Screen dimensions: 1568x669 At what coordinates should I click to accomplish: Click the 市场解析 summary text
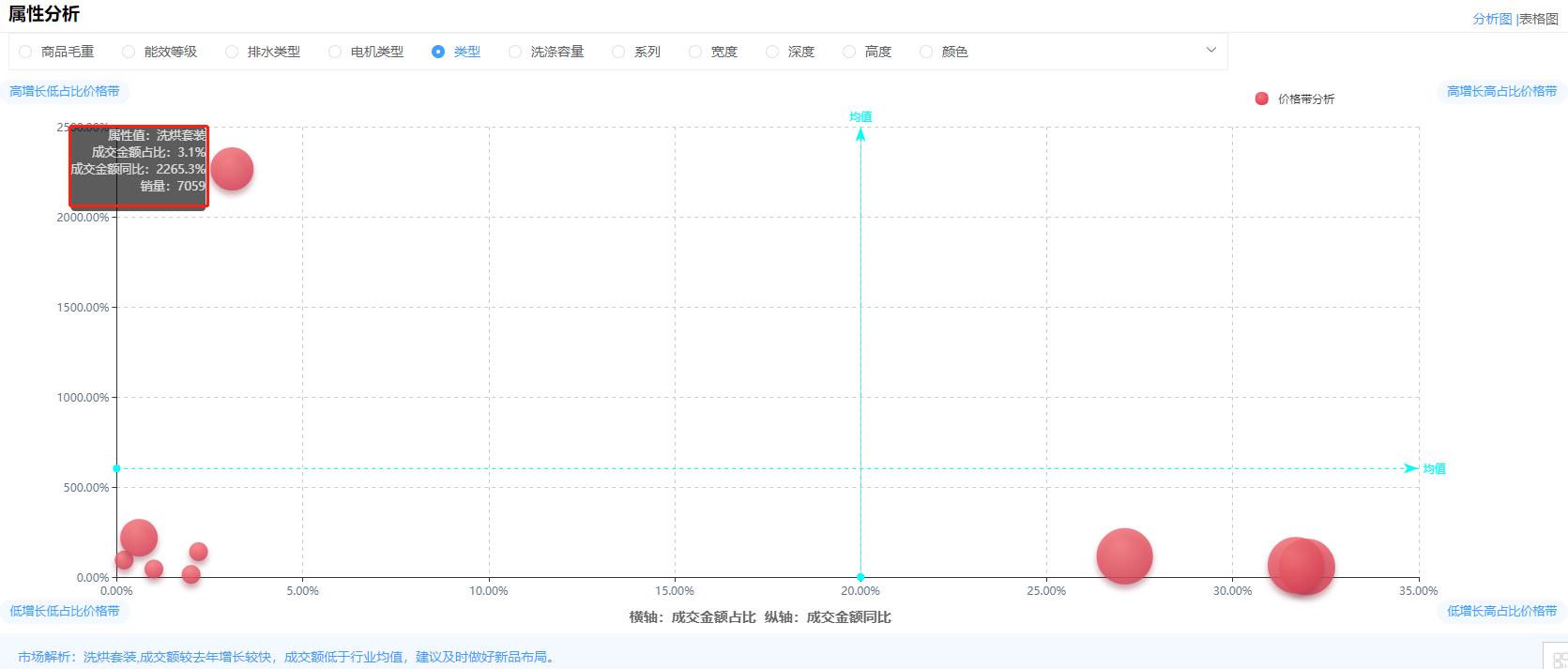288,657
